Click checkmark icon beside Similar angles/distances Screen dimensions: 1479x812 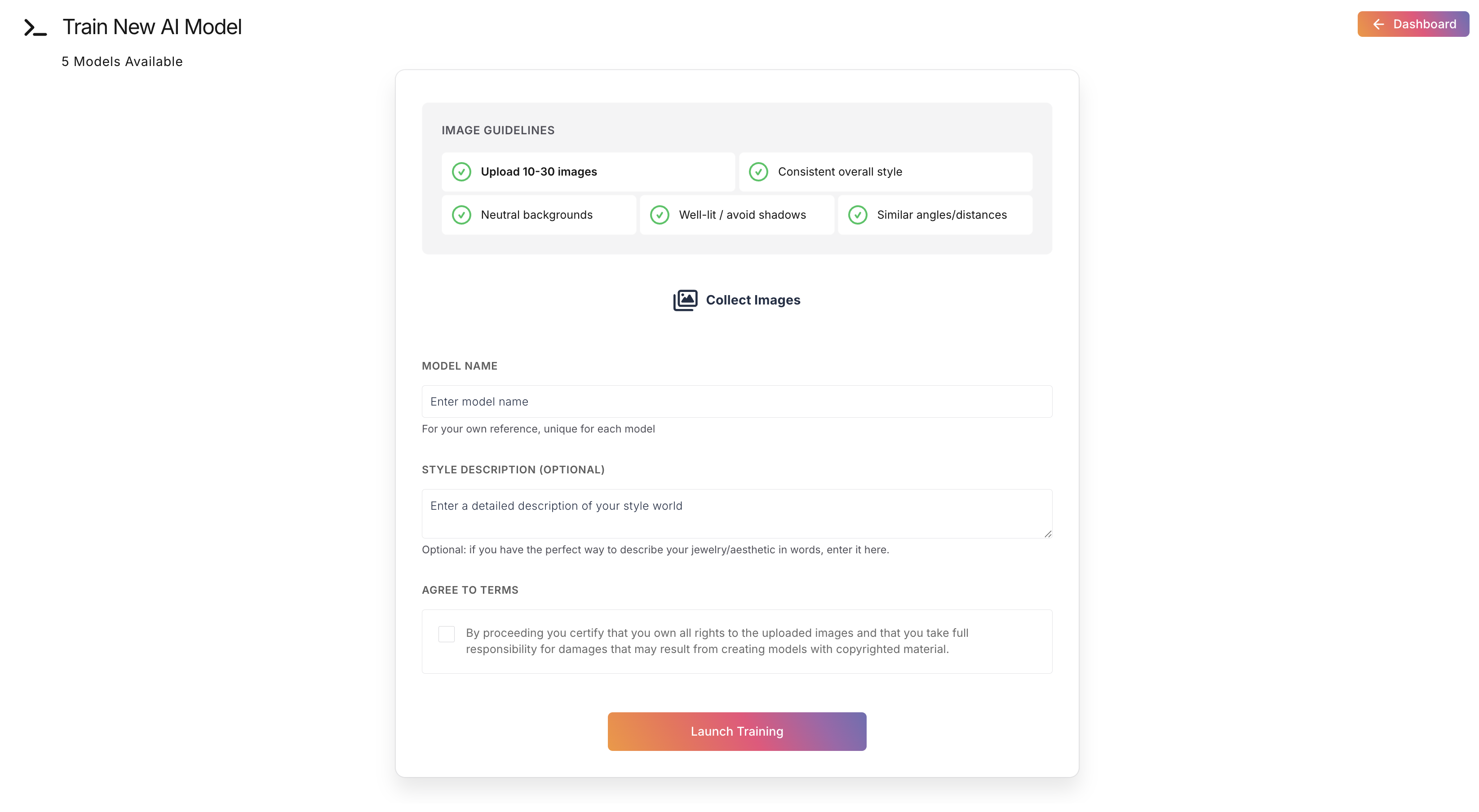pyautogui.click(x=857, y=215)
